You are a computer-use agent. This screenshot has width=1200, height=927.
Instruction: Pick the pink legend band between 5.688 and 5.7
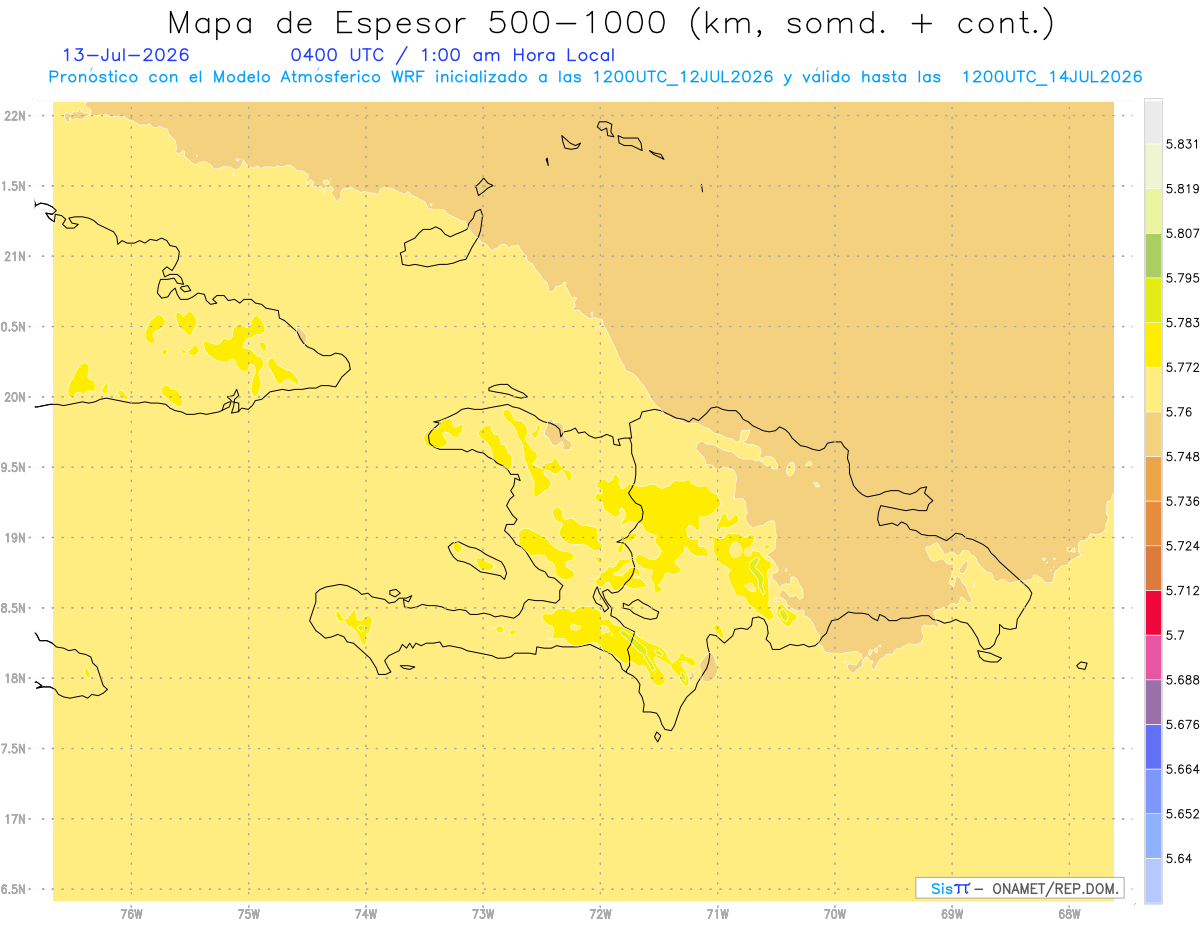1153,657
